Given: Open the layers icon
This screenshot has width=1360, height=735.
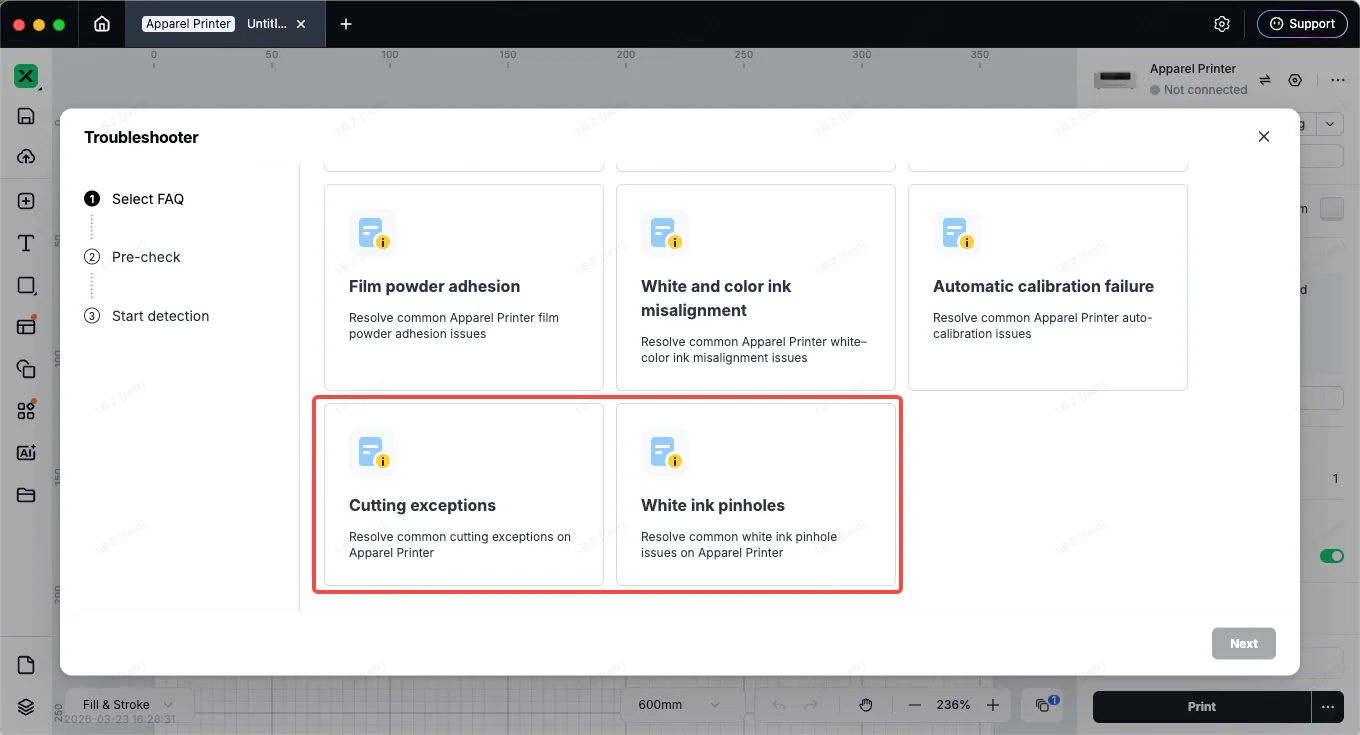Looking at the screenshot, I should [26, 706].
